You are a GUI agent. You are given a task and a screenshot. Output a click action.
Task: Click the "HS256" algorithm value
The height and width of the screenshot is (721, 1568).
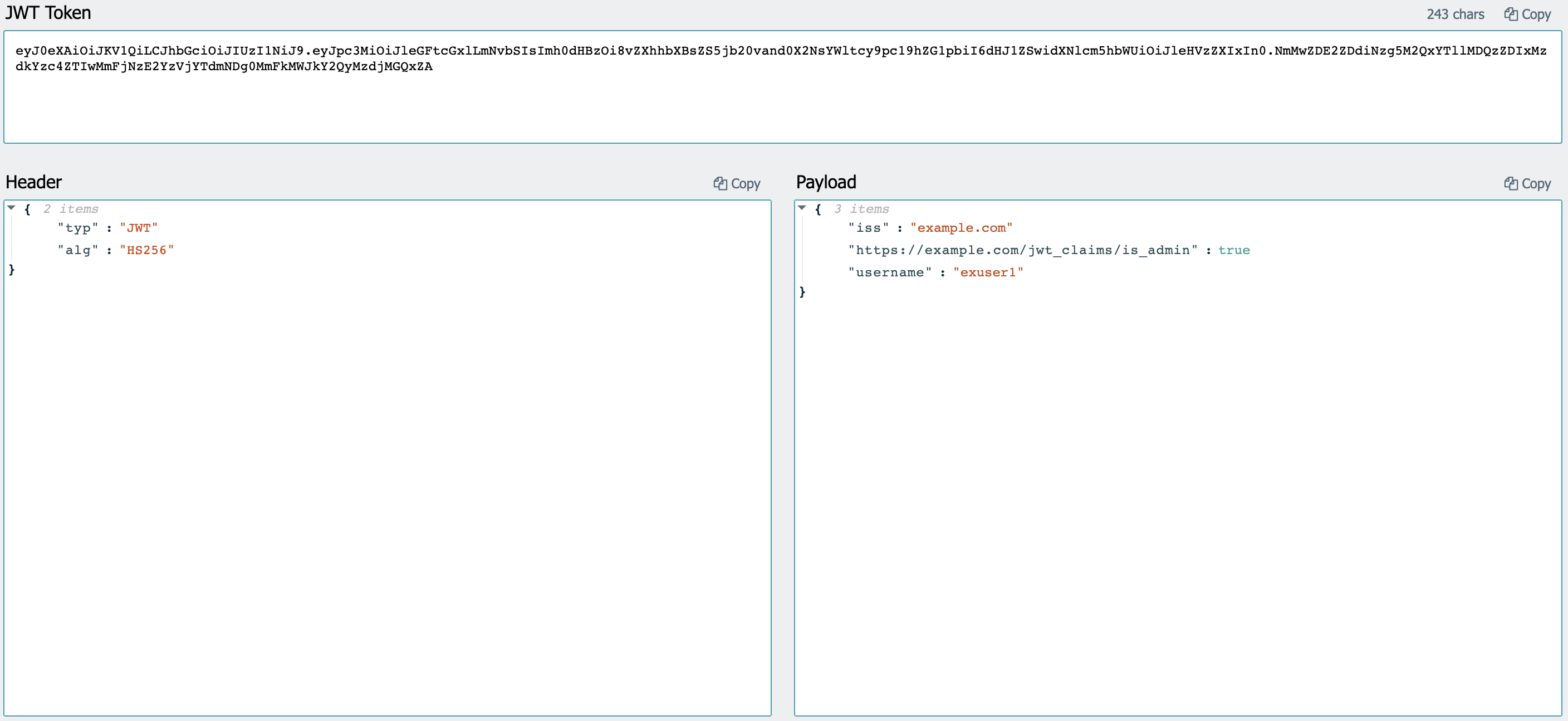[146, 250]
